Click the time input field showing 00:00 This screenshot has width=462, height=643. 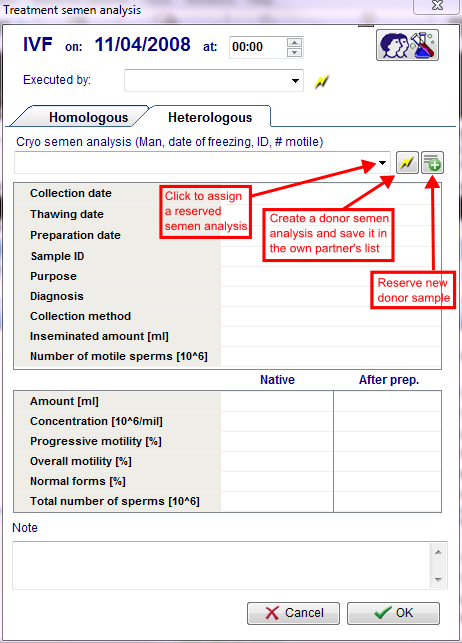click(257, 47)
